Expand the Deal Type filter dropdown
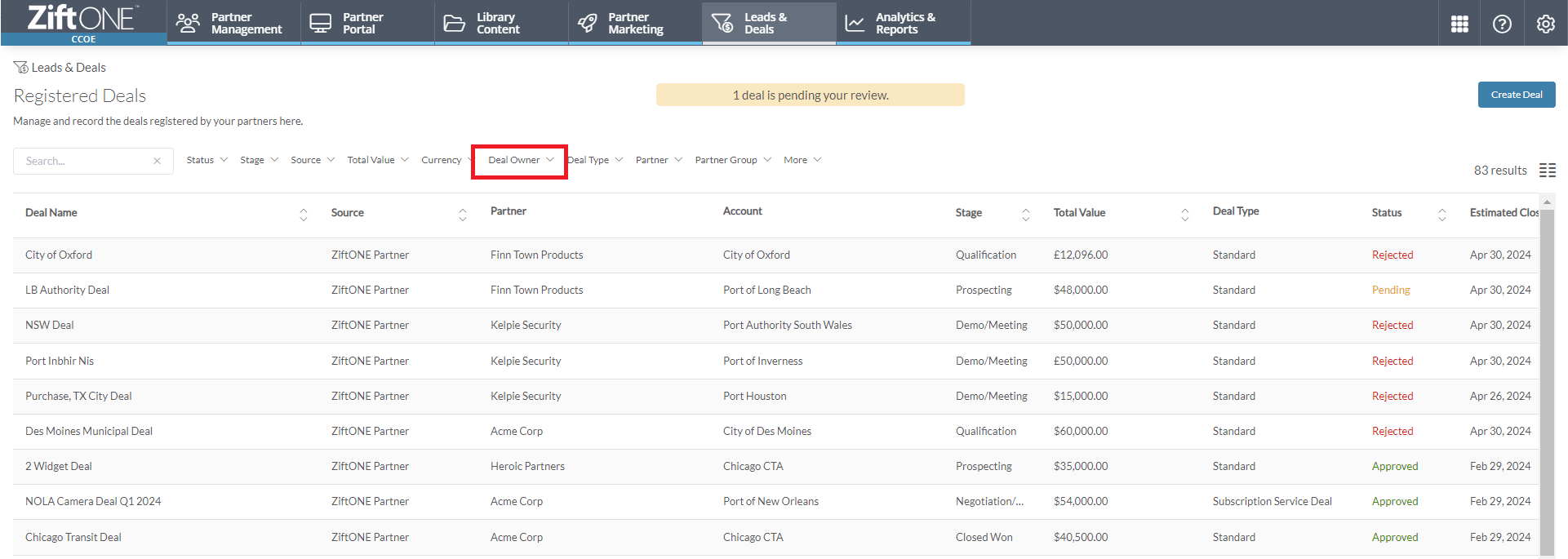The height and width of the screenshot is (559, 1568). pos(595,160)
